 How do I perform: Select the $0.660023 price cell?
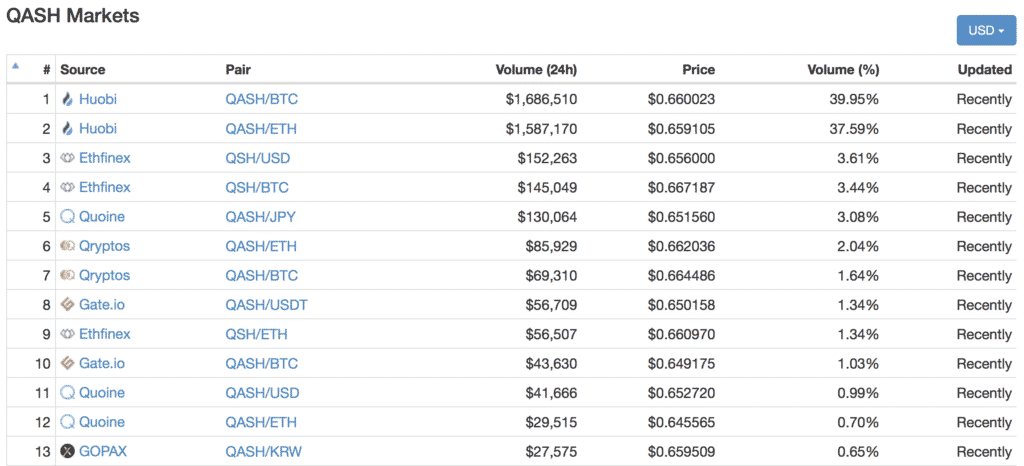coord(682,100)
